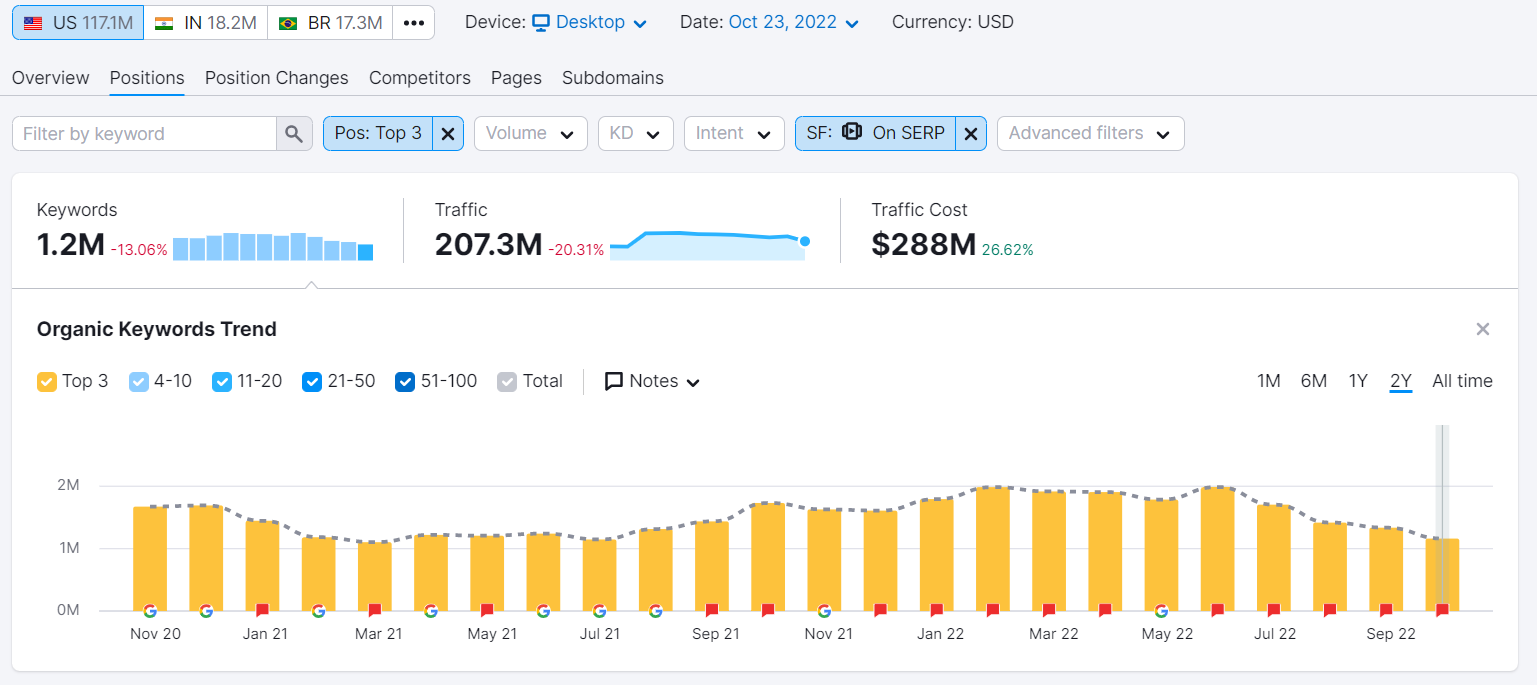This screenshot has width=1537, height=685.
Task: Expand the KD filter dropdown
Action: pyautogui.click(x=636, y=133)
